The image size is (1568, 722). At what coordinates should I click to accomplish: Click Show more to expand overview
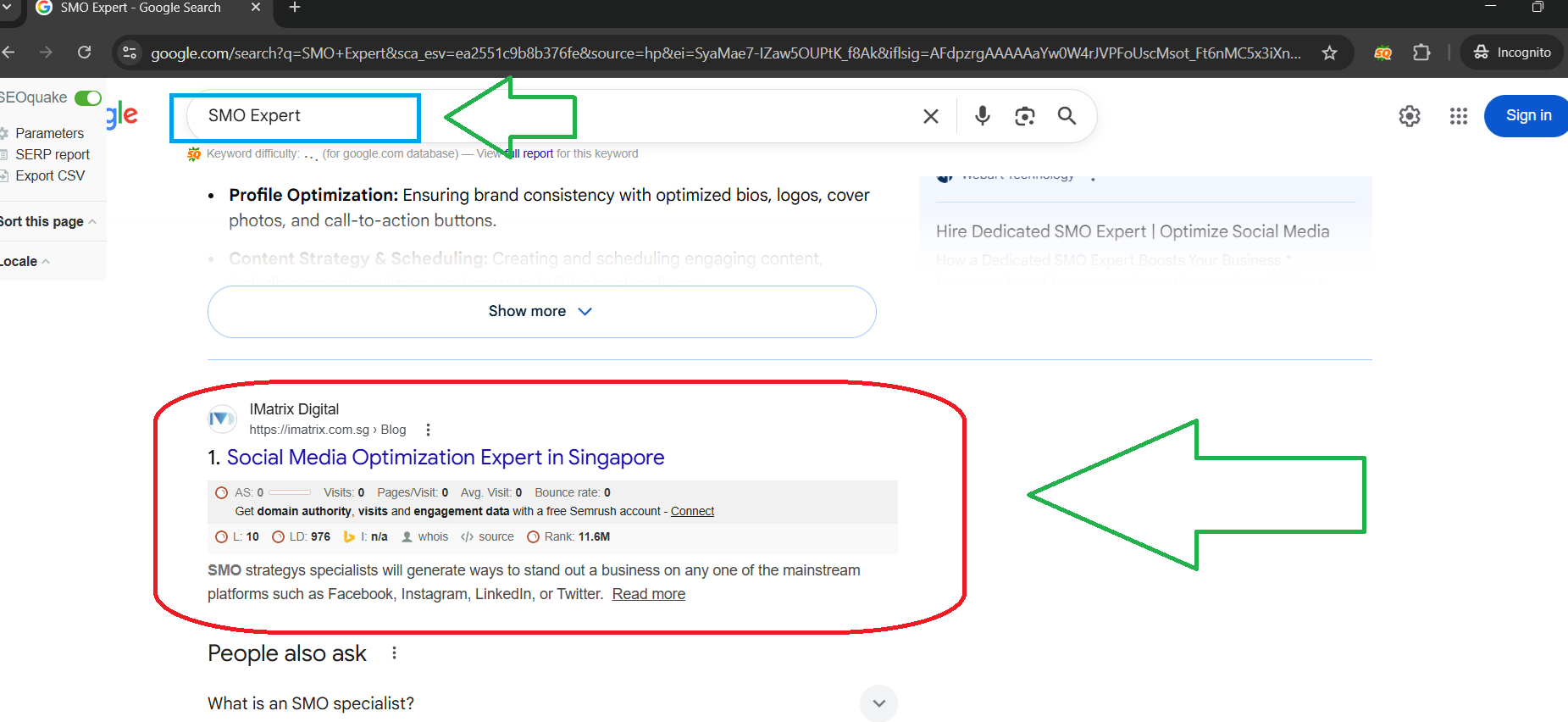541,312
